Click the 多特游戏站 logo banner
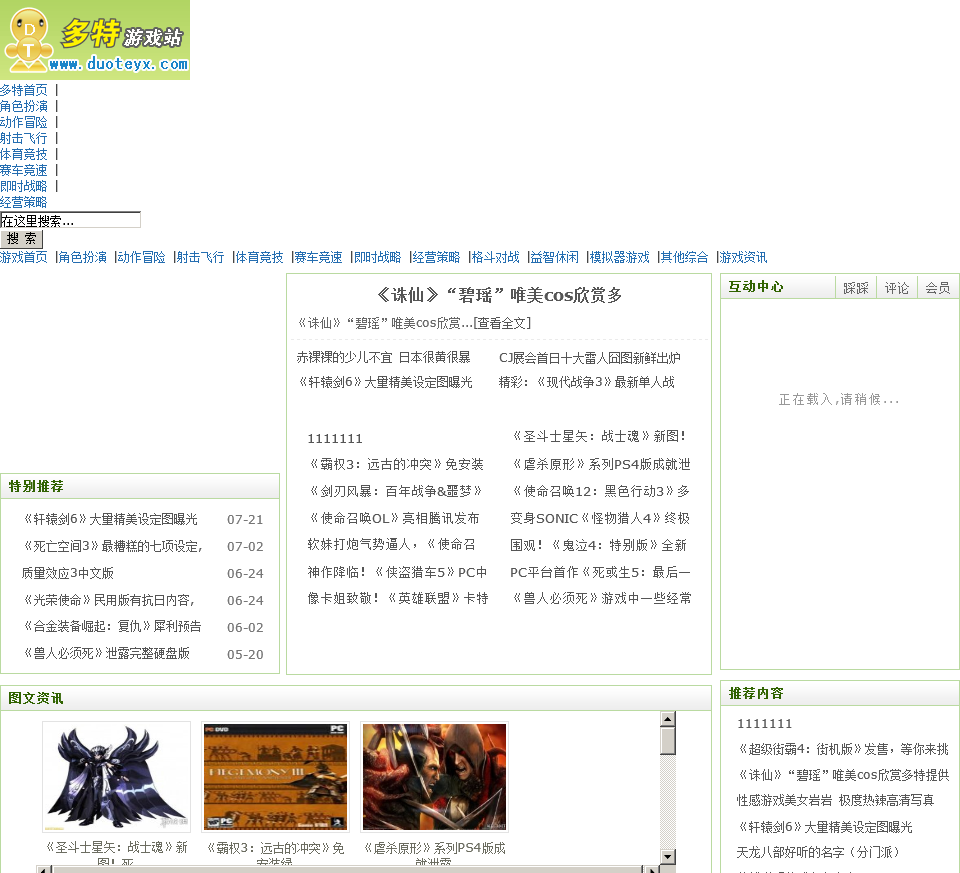The height and width of the screenshot is (873, 960). tap(95, 40)
